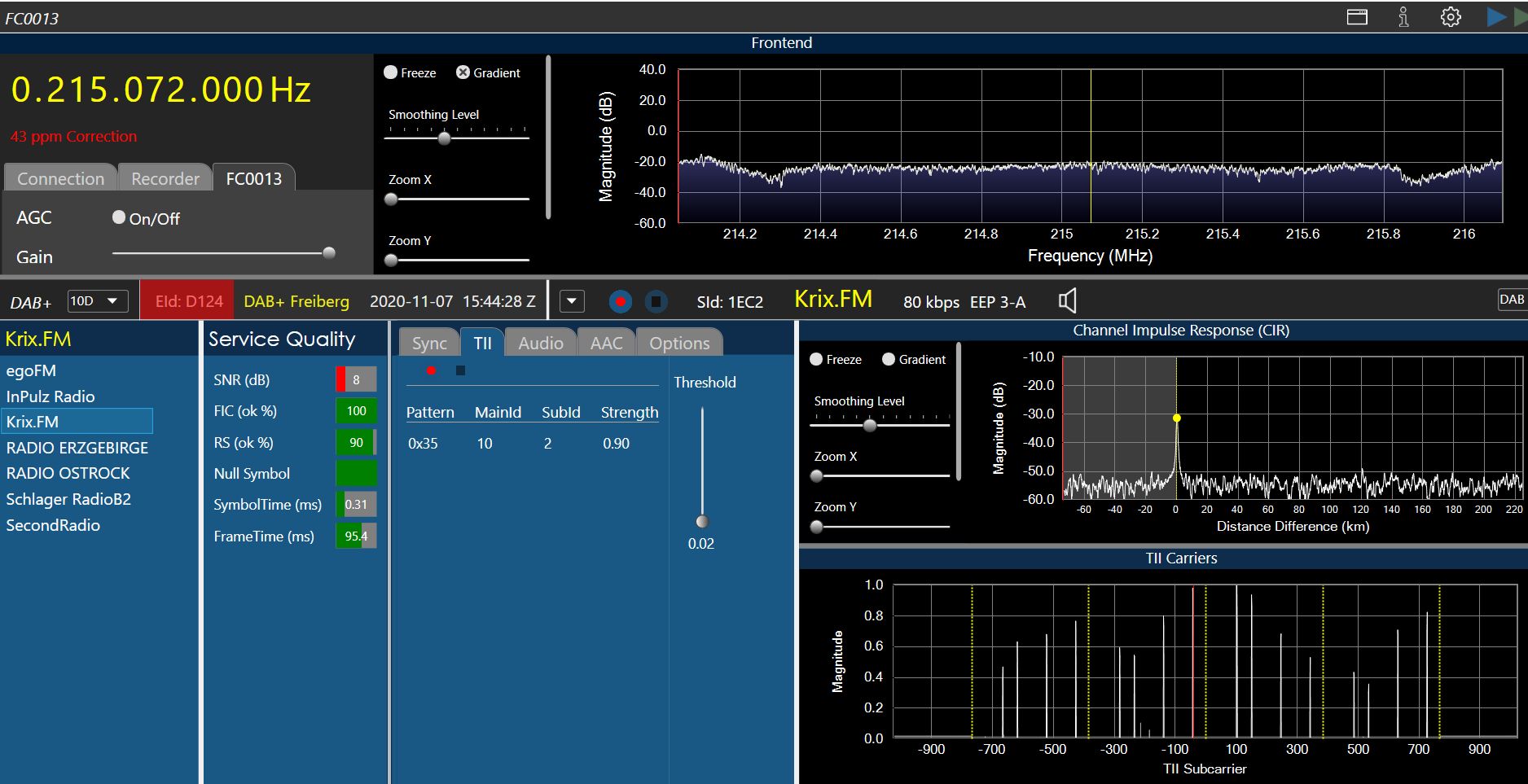The image size is (1528, 784).
Task: Click the info icon in title bar
Action: (1403, 17)
